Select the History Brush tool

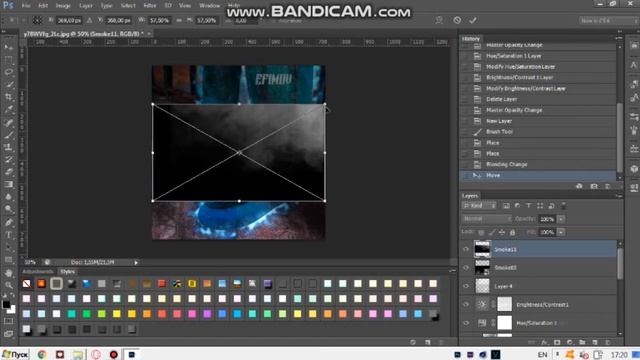[9, 160]
